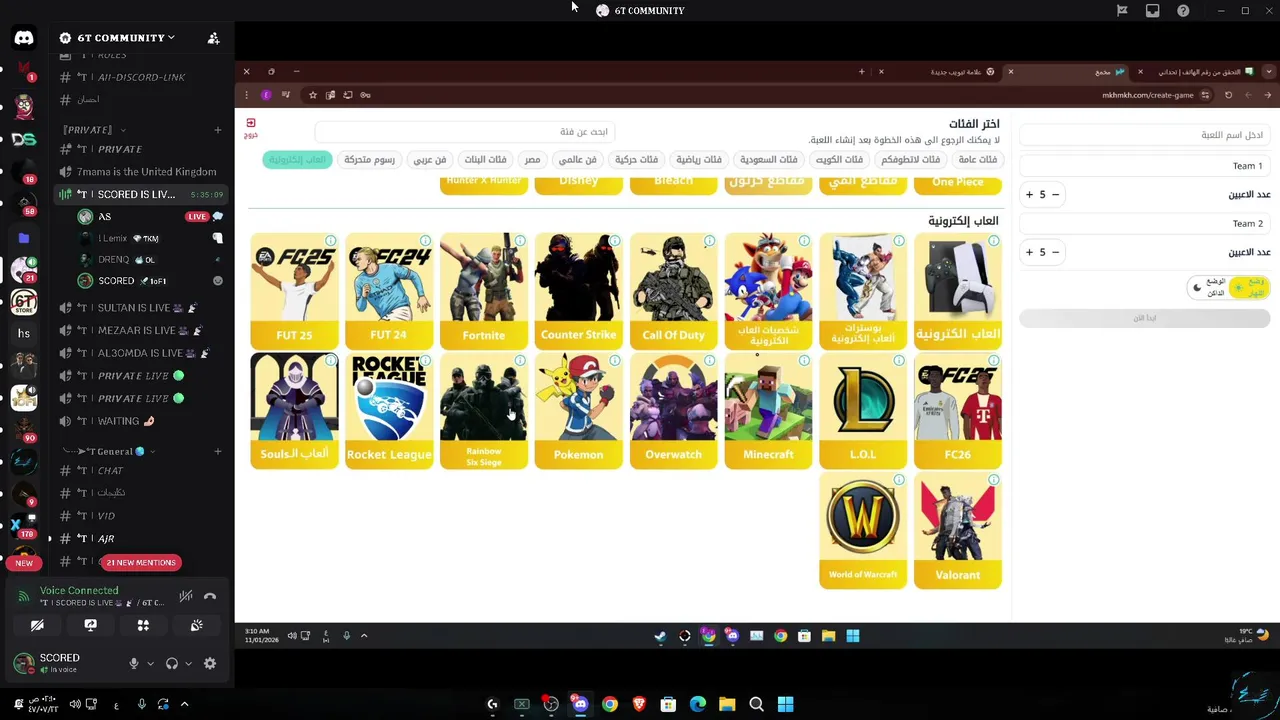Open File Explorer from bottom taskbar
Viewport: 1280px width, 720px height.
pyautogui.click(x=727, y=705)
